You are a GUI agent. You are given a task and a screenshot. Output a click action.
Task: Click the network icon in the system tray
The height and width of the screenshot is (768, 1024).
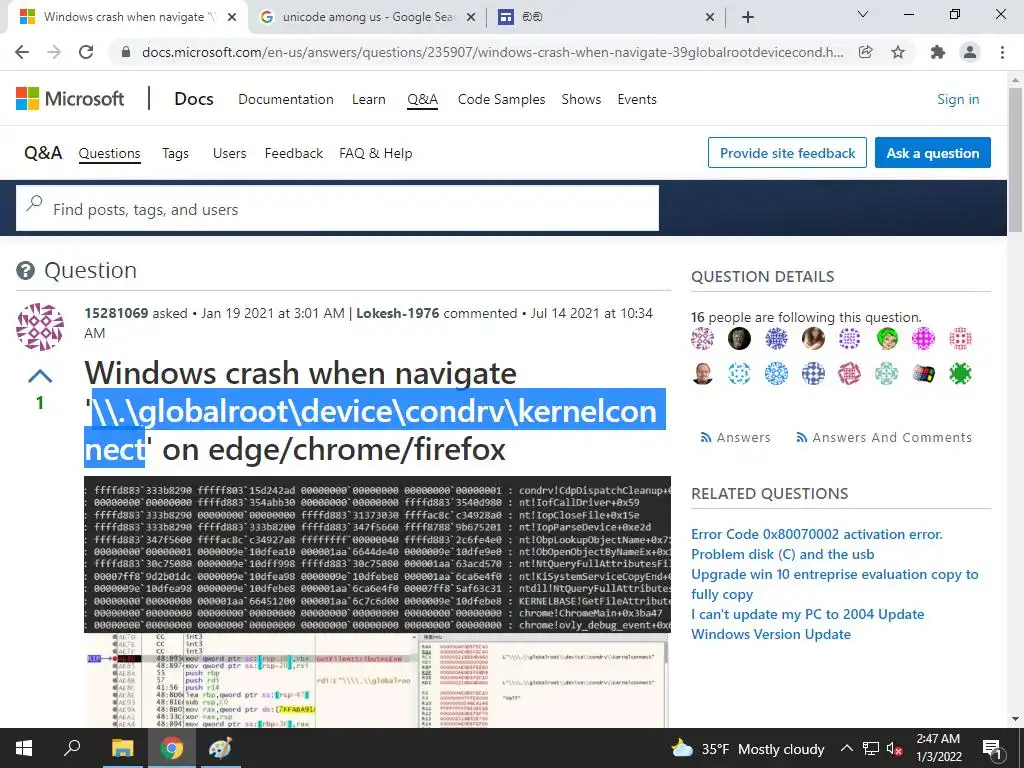point(871,748)
